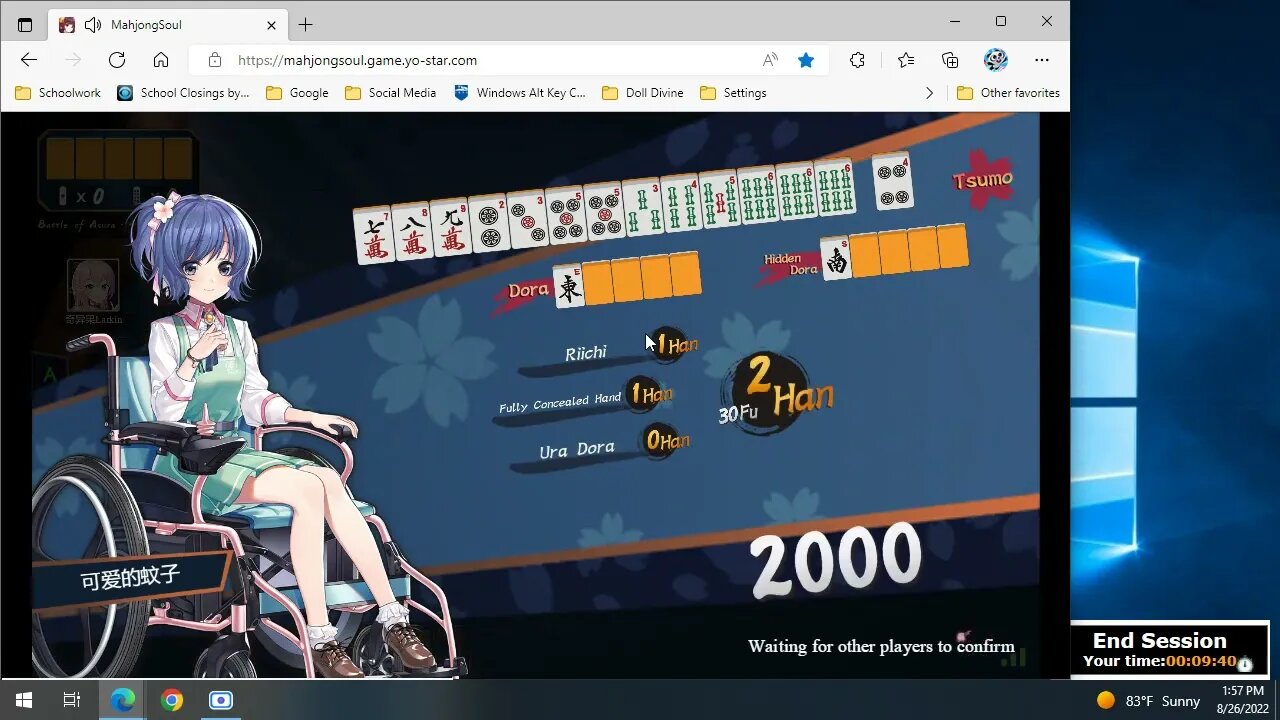This screenshot has width=1280, height=720.
Task: Expand the bookmarks overflow chevron
Action: coord(929,93)
